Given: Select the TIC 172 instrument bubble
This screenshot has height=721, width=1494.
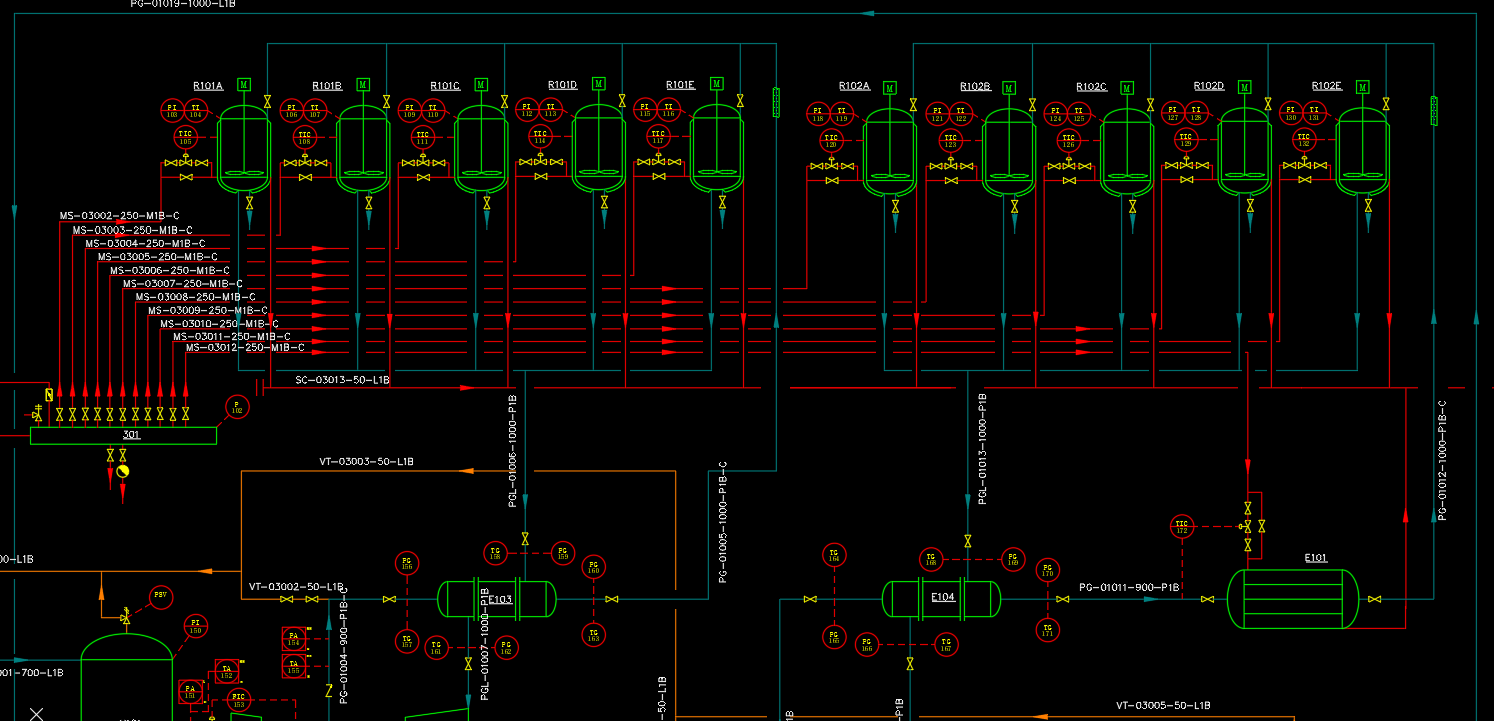Looking at the screenshot, I should pyautogui.click(x=1182, y=526).
